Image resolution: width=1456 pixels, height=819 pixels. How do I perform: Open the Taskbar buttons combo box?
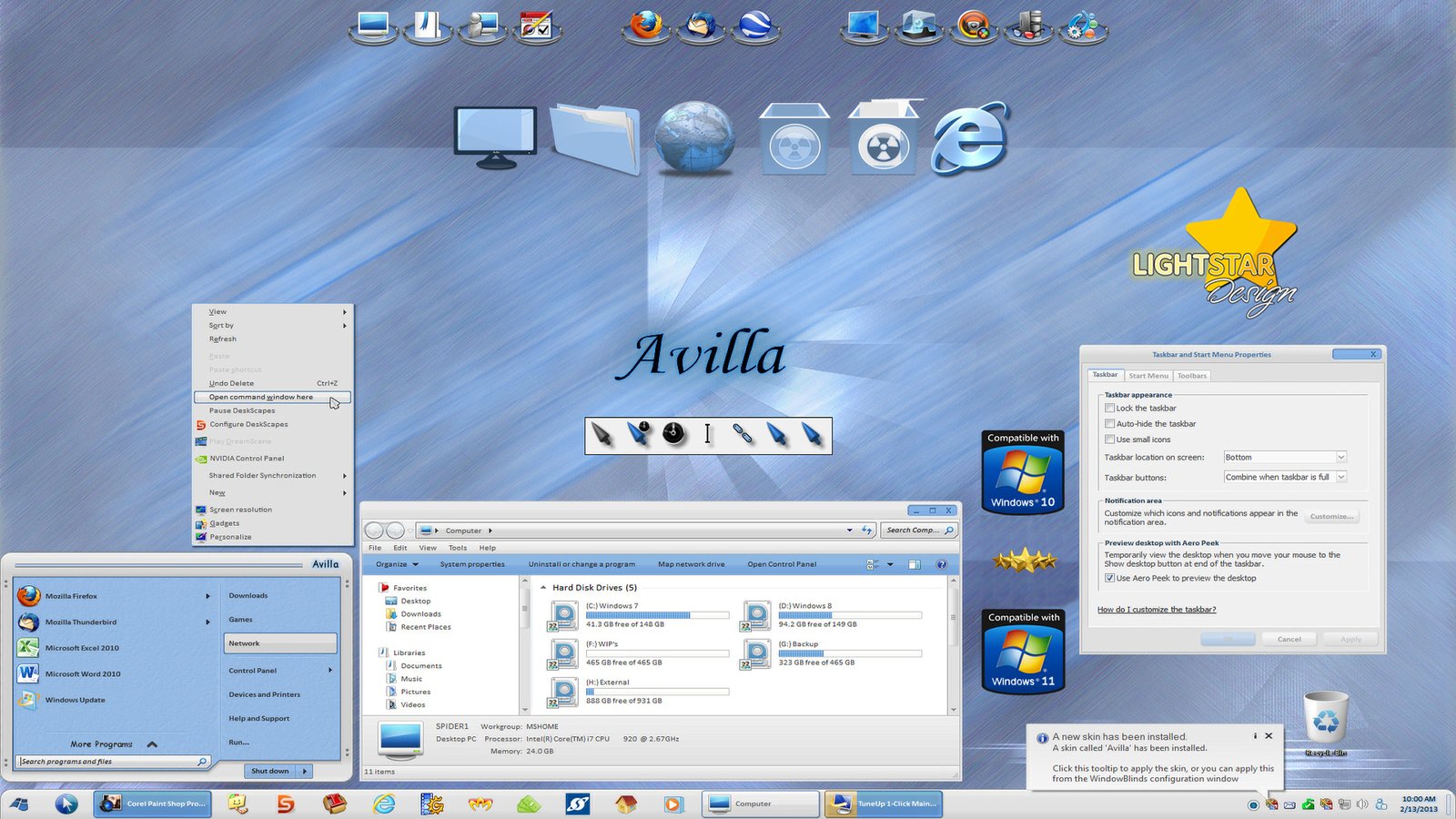1285,477
